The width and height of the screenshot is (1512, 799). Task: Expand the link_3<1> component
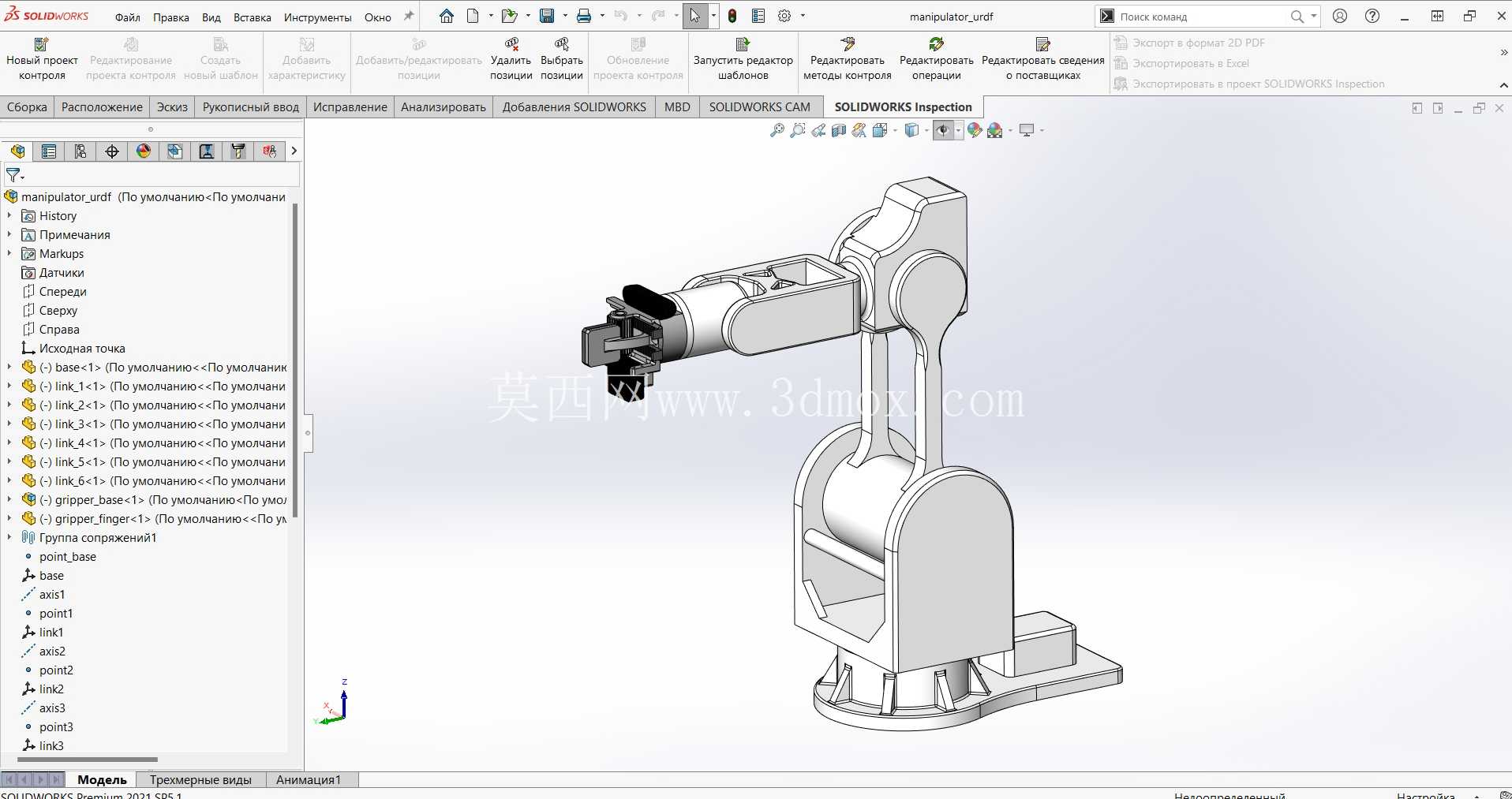click(9, 424)
